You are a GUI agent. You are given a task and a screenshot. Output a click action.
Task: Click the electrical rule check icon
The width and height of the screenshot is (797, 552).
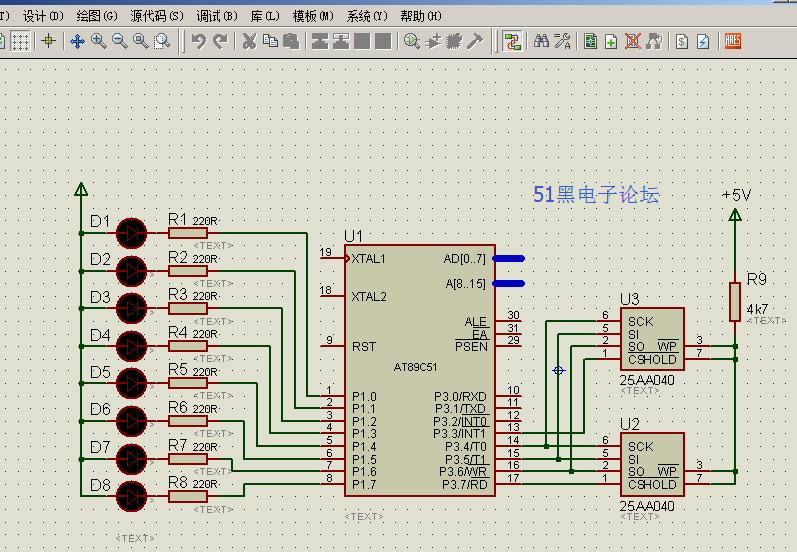point(703,41)
